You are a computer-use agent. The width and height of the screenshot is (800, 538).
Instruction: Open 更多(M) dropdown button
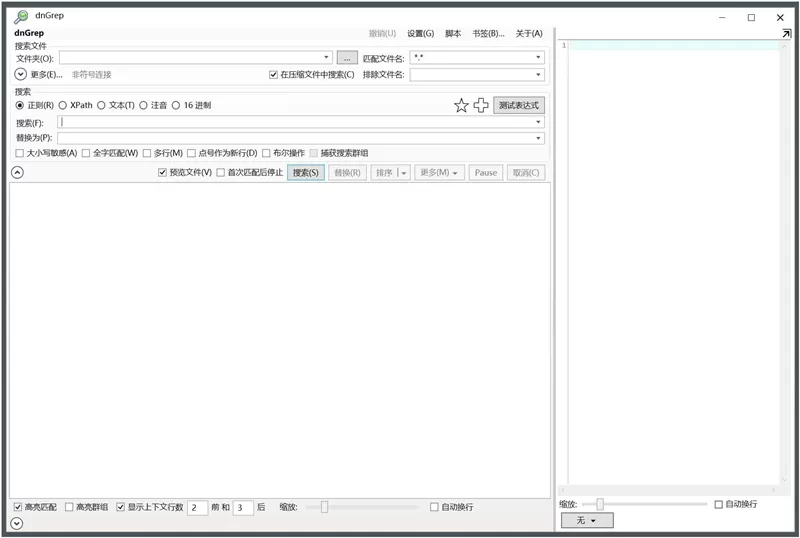439,173
